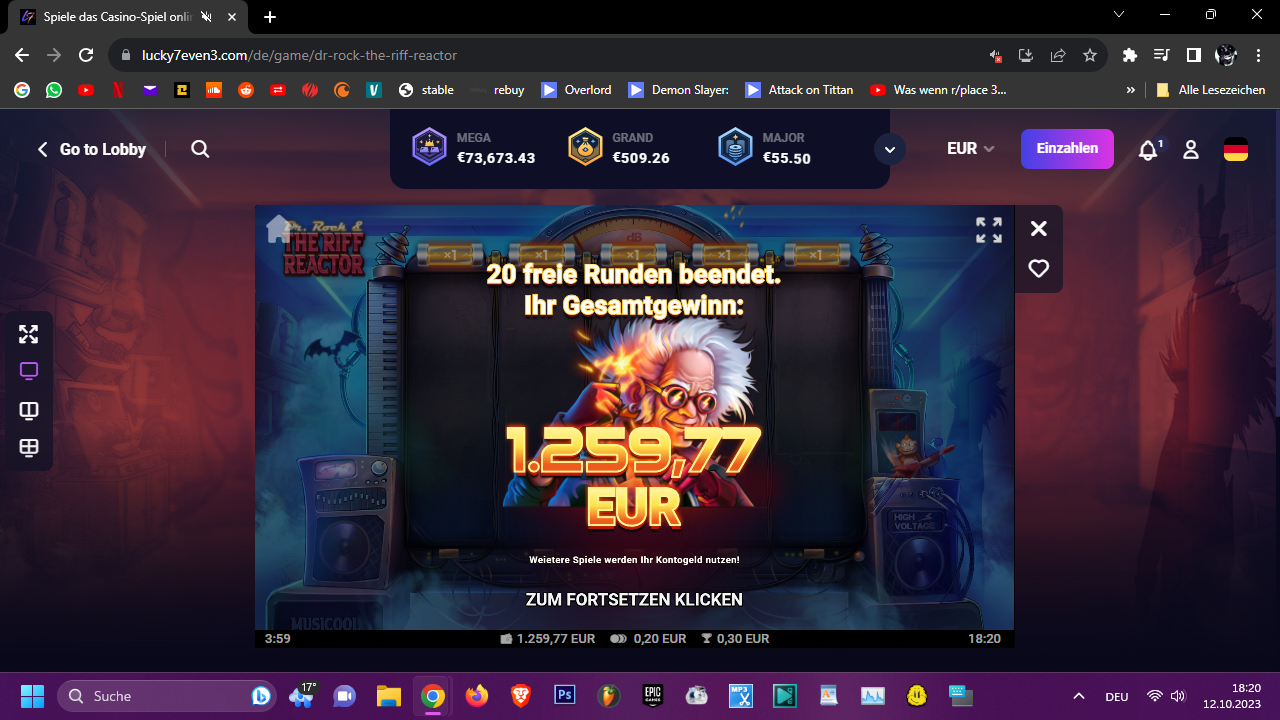Bookmark this page with the star icon
This screenshot has height=720, width=1280.
(1090, 55)
